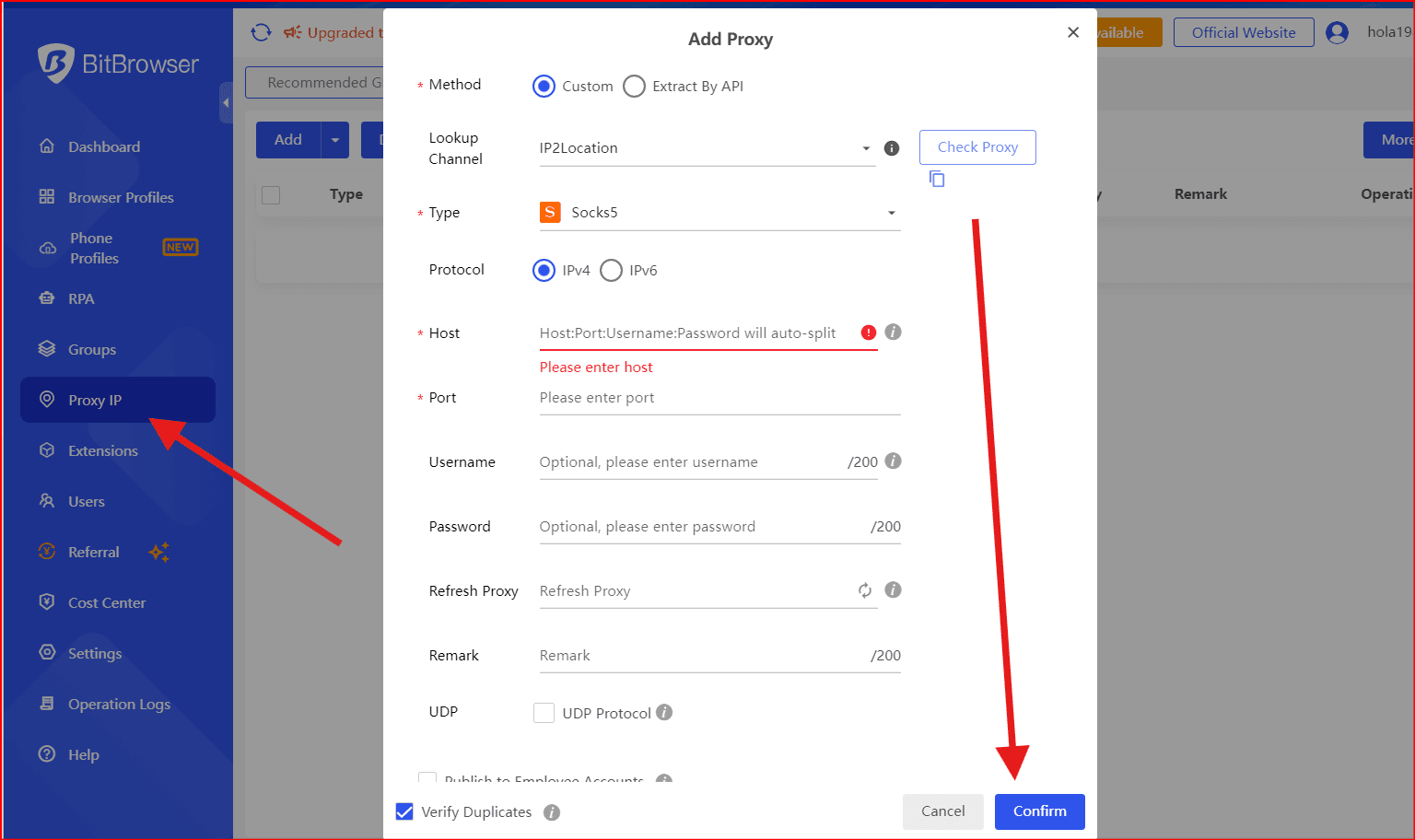Click info icon next to Lookup Channel
The height and width of the screenshot is (840, 1415).
click(x=892, y=148)
